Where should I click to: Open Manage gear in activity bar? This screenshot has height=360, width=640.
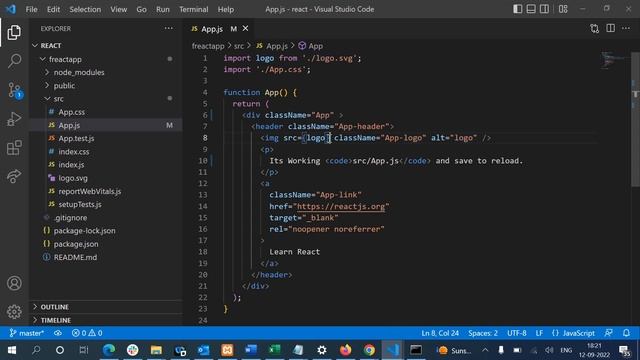[x=14, y=311]
